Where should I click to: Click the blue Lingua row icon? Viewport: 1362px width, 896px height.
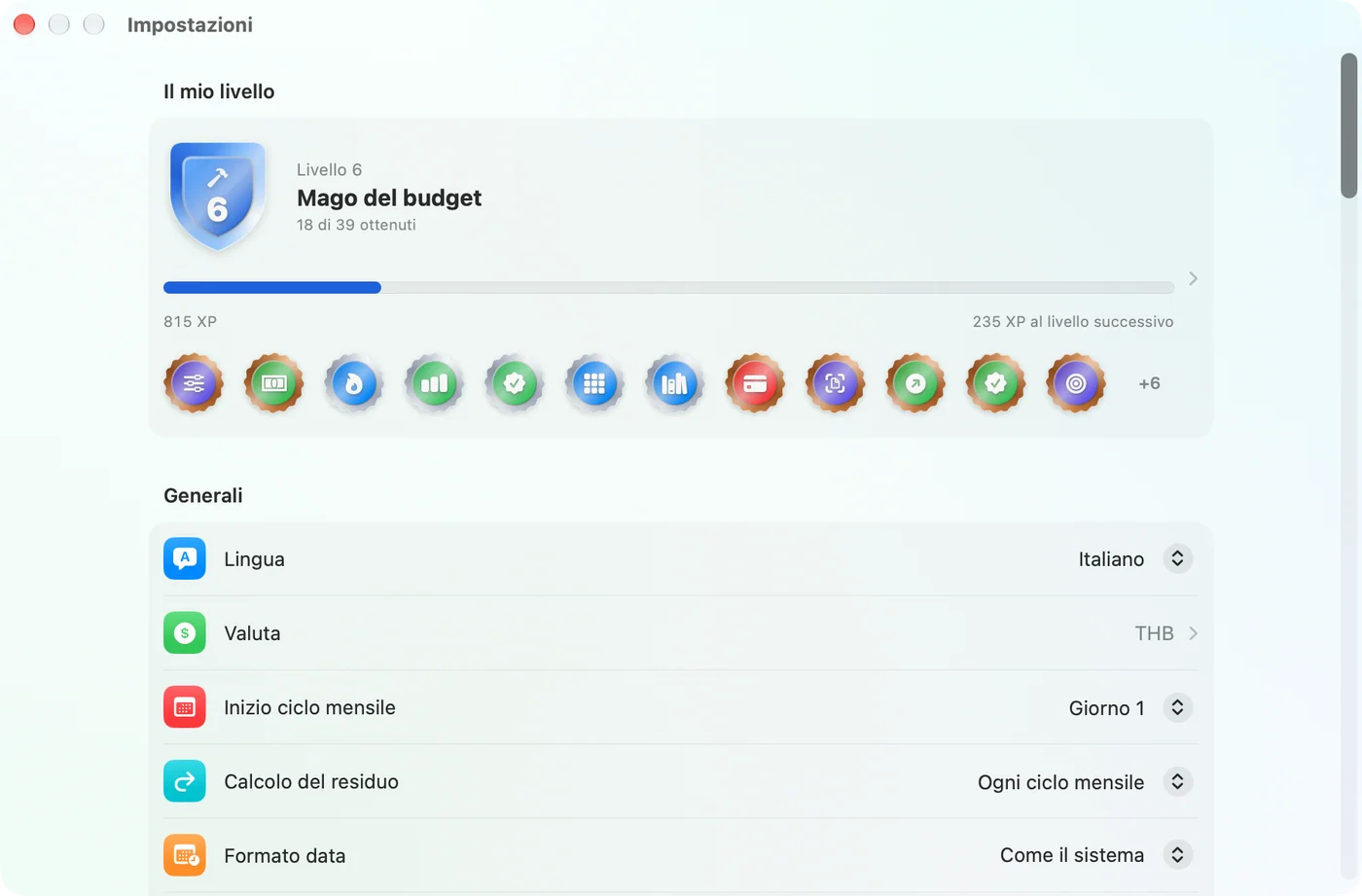pos(185,558)
